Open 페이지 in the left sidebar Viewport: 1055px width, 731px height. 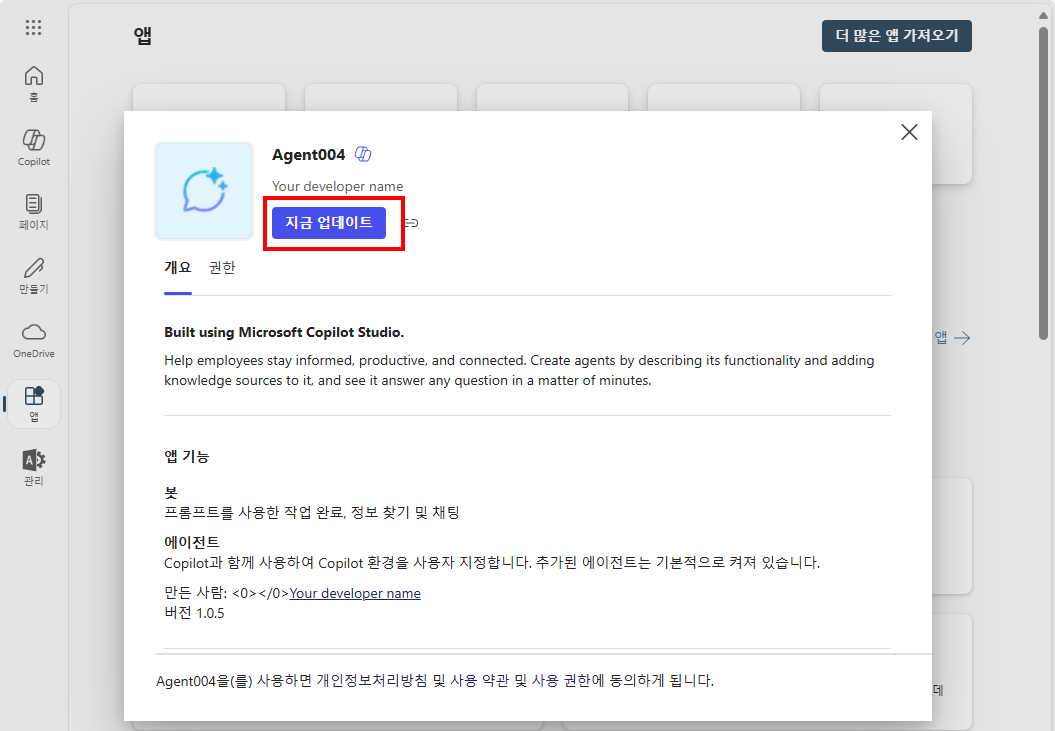[34, 211]
